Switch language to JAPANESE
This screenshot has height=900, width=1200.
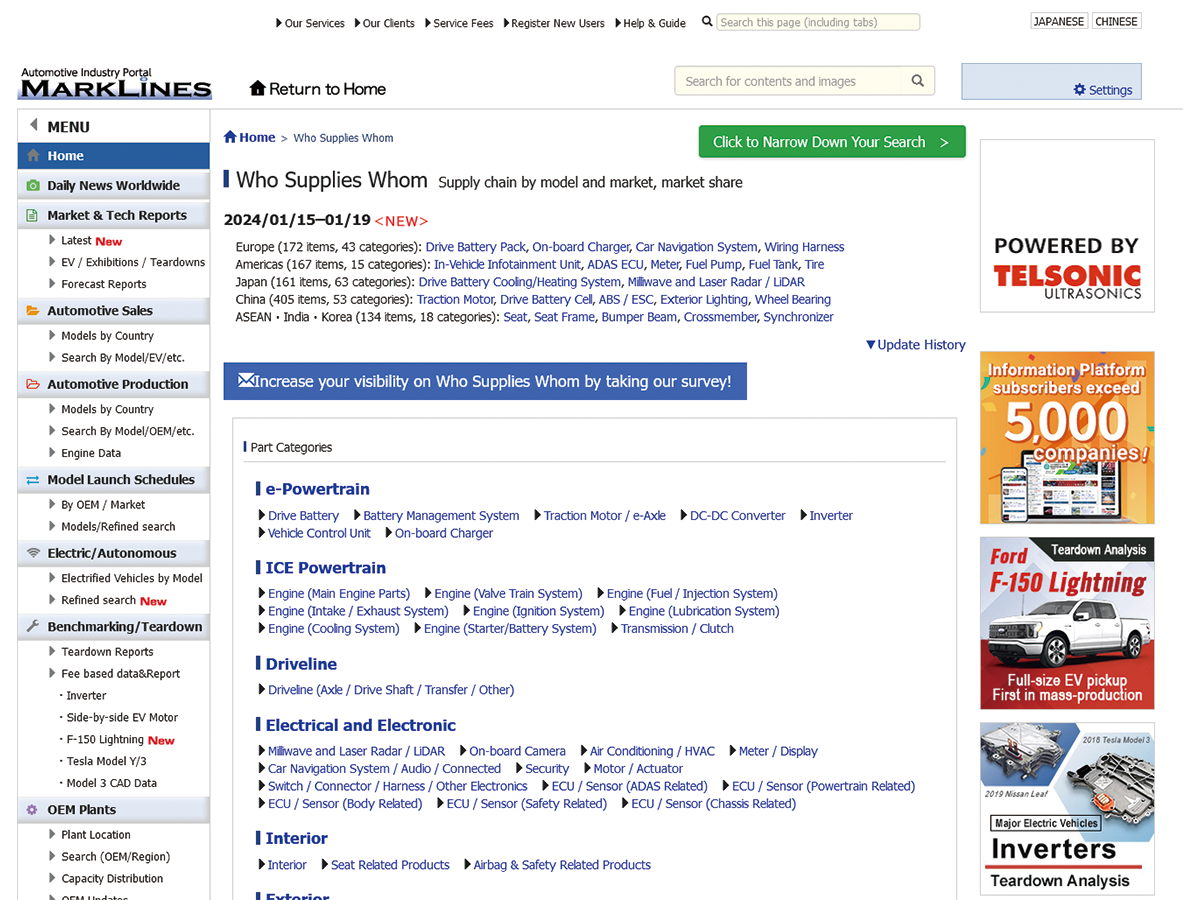[1059, 21]
